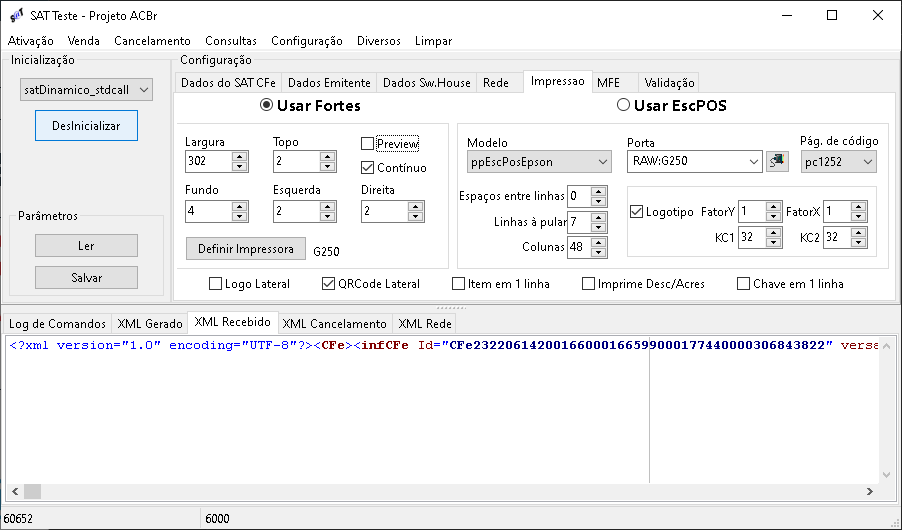This screenshot has width=902, height=530.
Task: Open the Diversos menu
Action: click(x=379, y=41)
